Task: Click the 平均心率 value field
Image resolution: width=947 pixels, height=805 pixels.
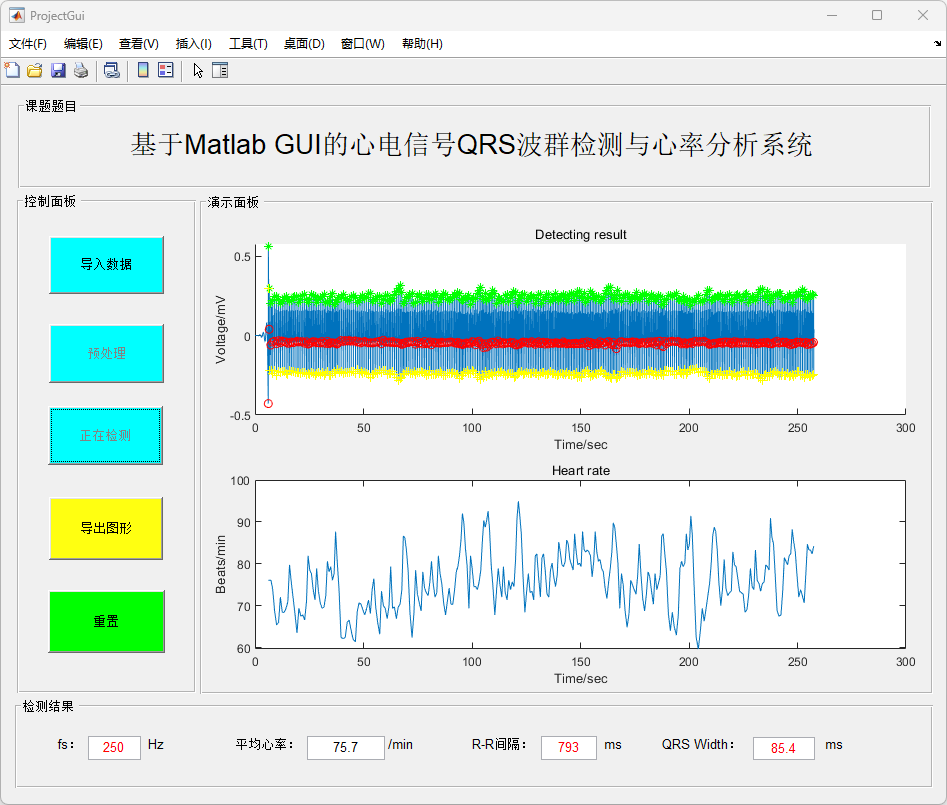Action: pyautogui.click(x=345, y=748)
